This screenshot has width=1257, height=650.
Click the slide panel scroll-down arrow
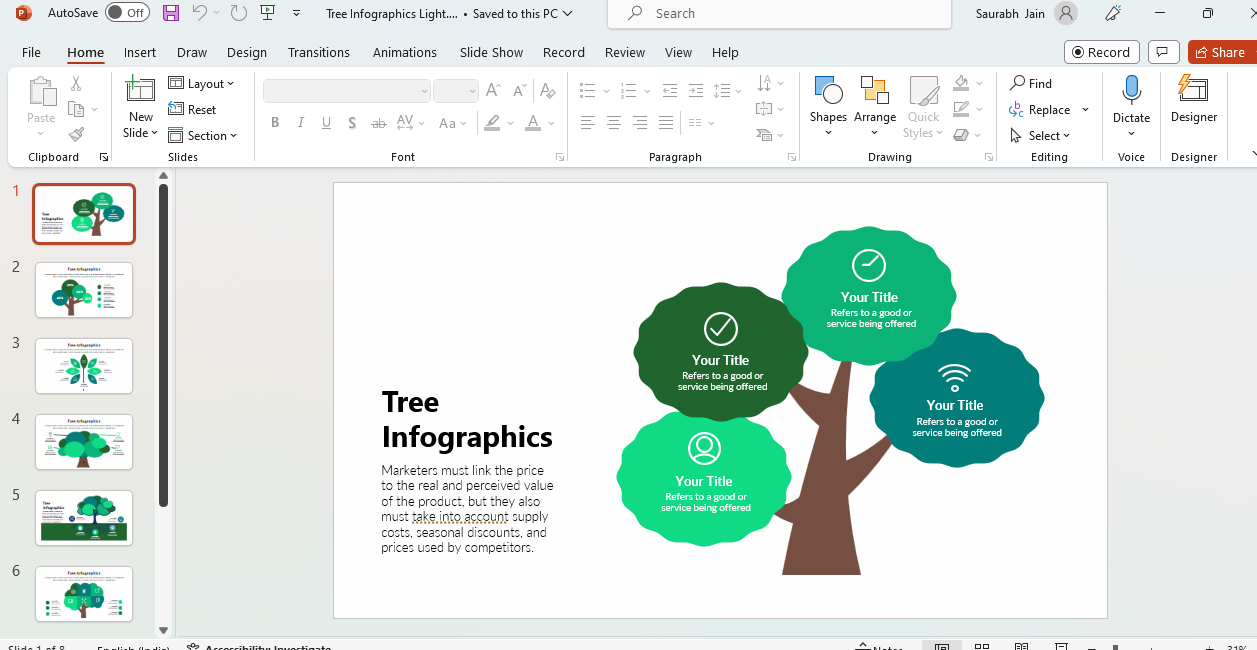[164, 630]
